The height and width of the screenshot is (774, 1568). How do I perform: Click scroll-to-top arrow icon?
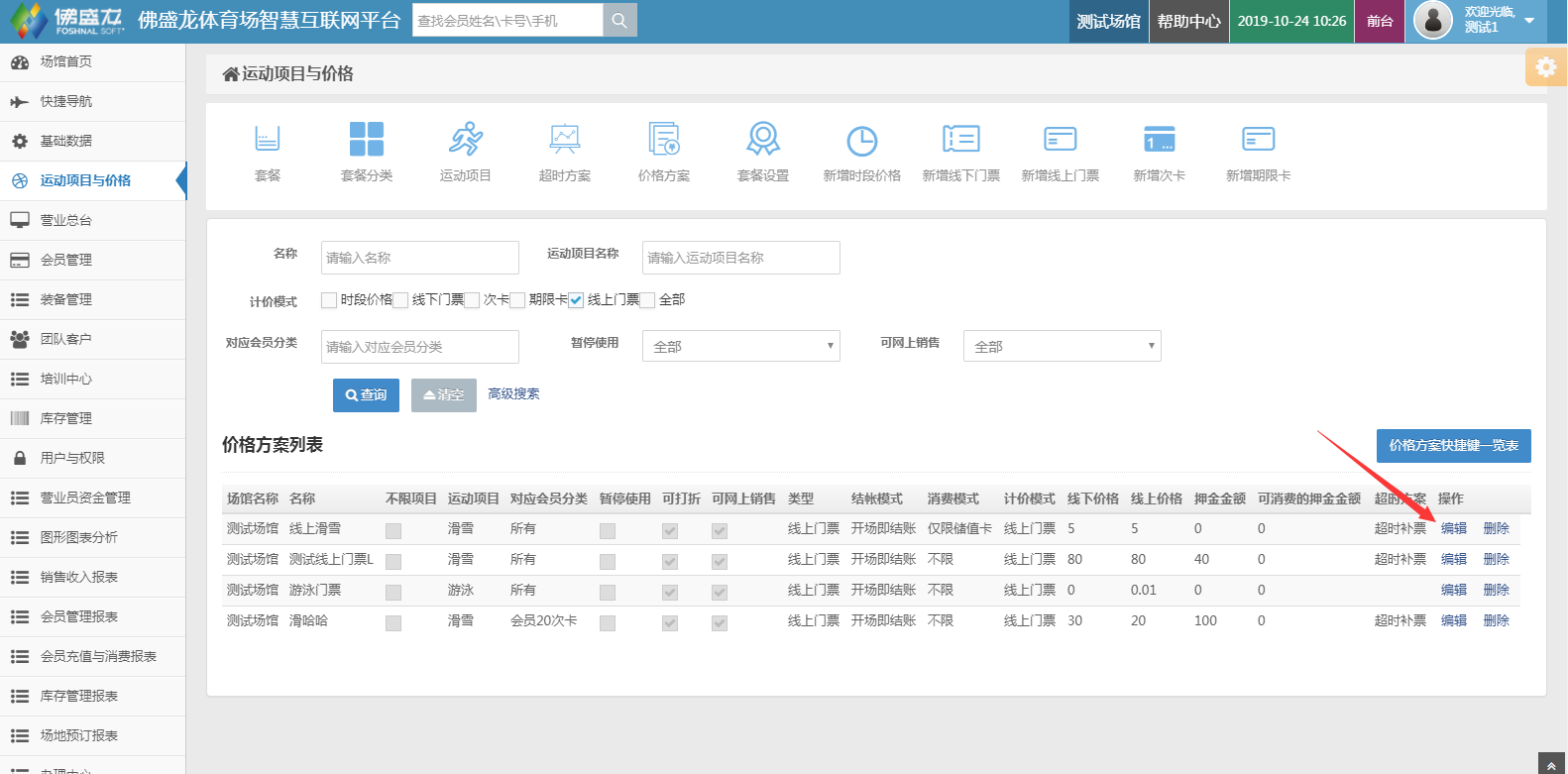[x=1551, y=765]
